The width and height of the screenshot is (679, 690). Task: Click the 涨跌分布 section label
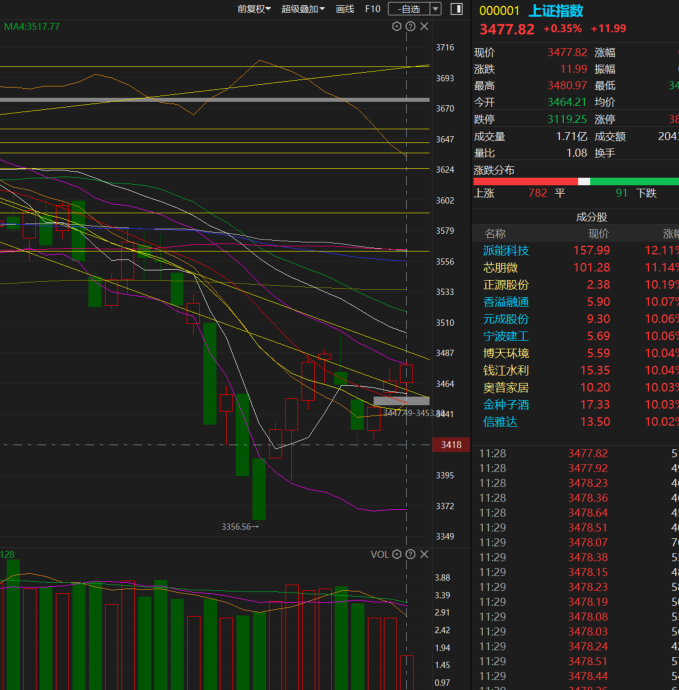pos(494,170)
